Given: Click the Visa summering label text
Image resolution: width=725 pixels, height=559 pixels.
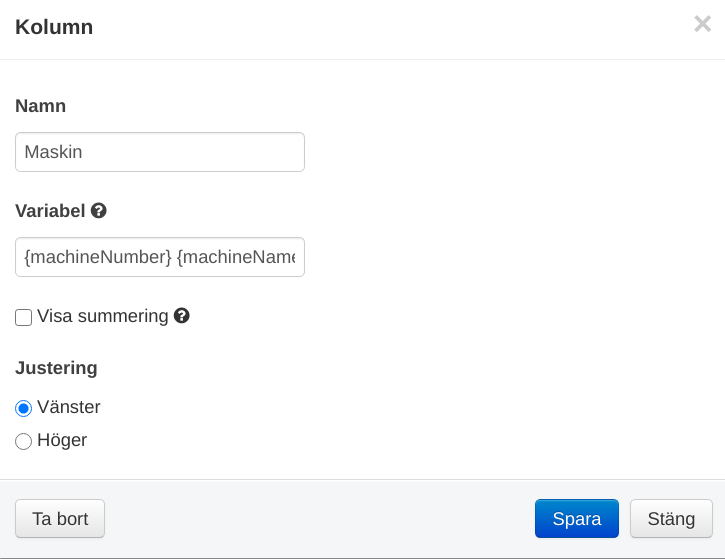Looking at the screenshot, I should [x=103, y=316].
